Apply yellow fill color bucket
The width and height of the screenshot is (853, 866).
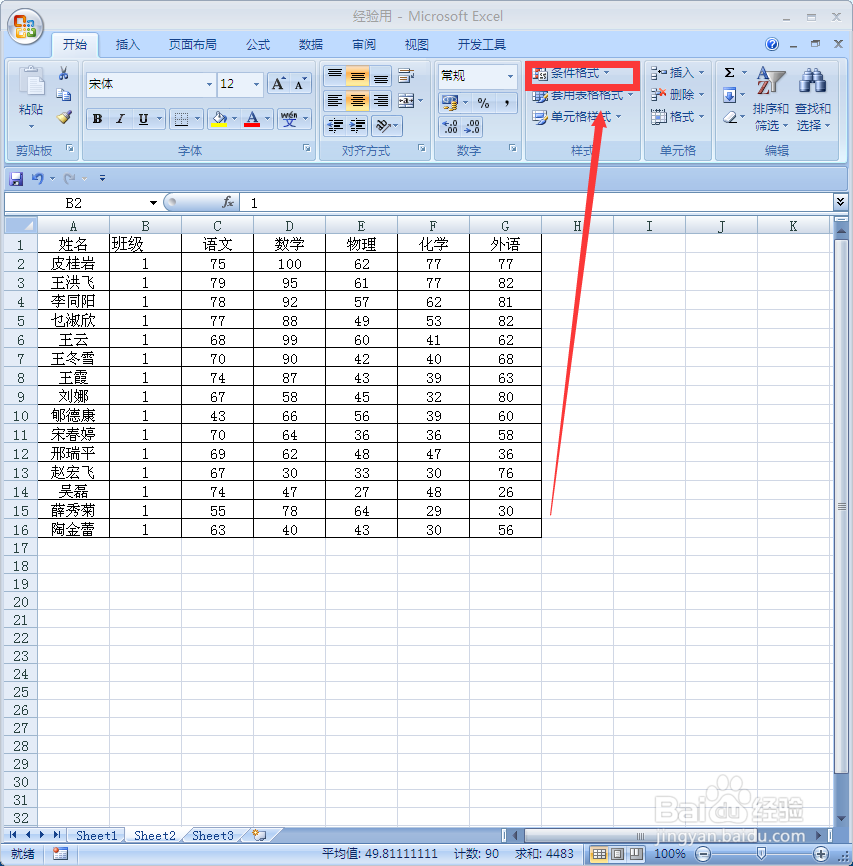click(x=219, y=119)
